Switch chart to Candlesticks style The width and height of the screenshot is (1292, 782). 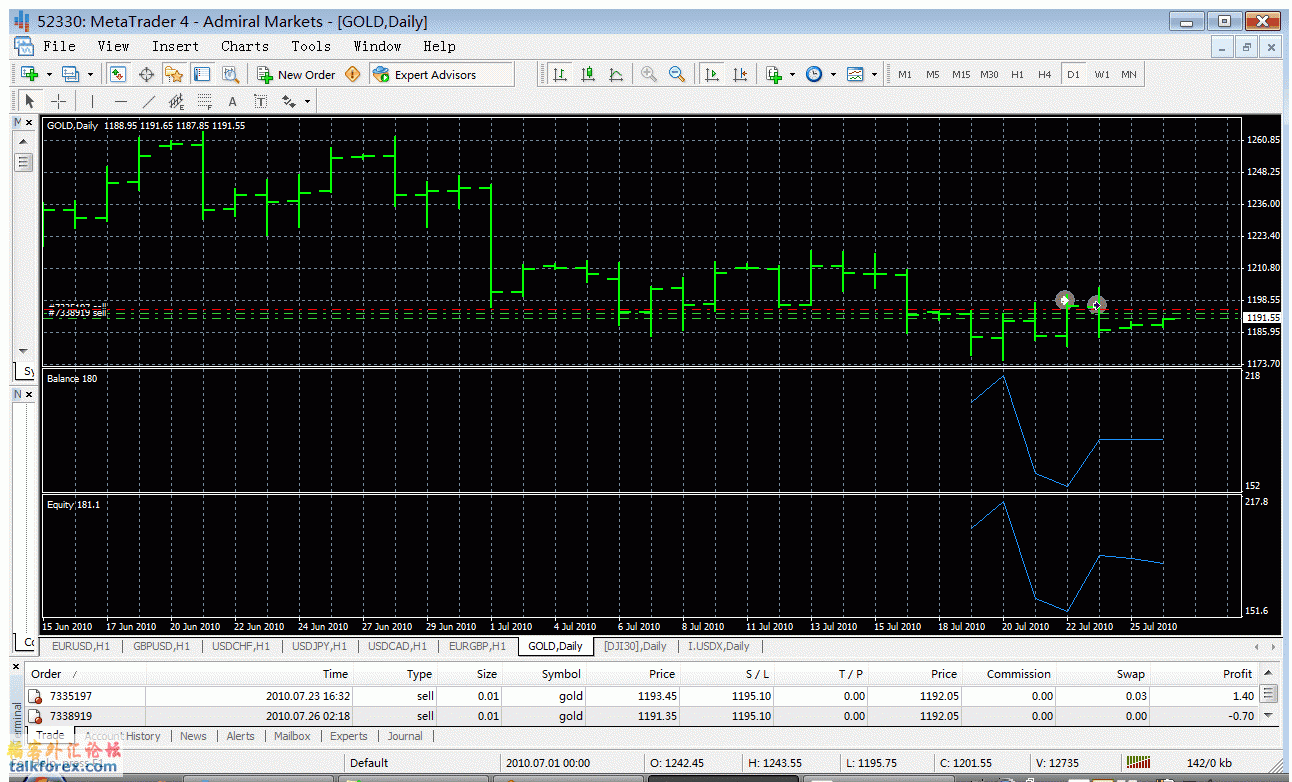click(x=588, y=74)
